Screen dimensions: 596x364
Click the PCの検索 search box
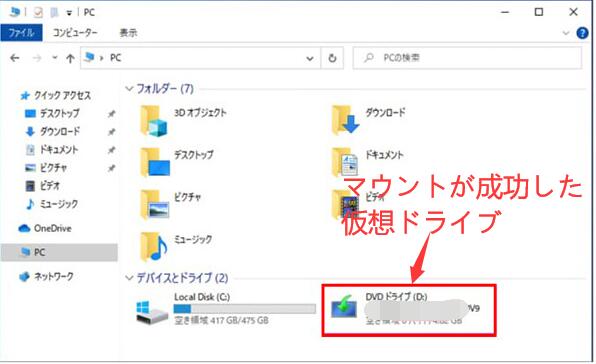pos(467,58)
